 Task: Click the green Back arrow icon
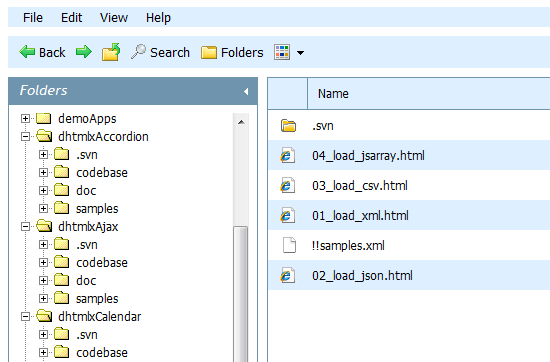pyautogui.click(x=27, y=52)
